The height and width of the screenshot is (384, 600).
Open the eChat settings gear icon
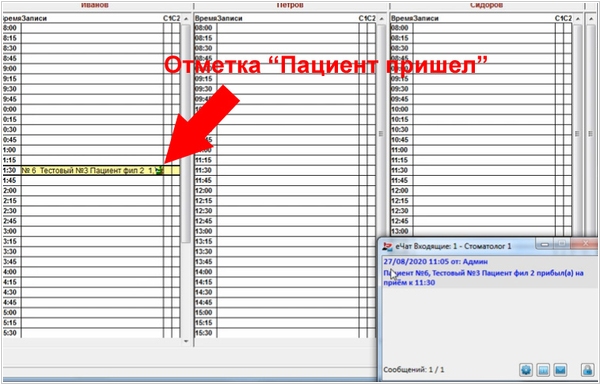pos(526,370)
